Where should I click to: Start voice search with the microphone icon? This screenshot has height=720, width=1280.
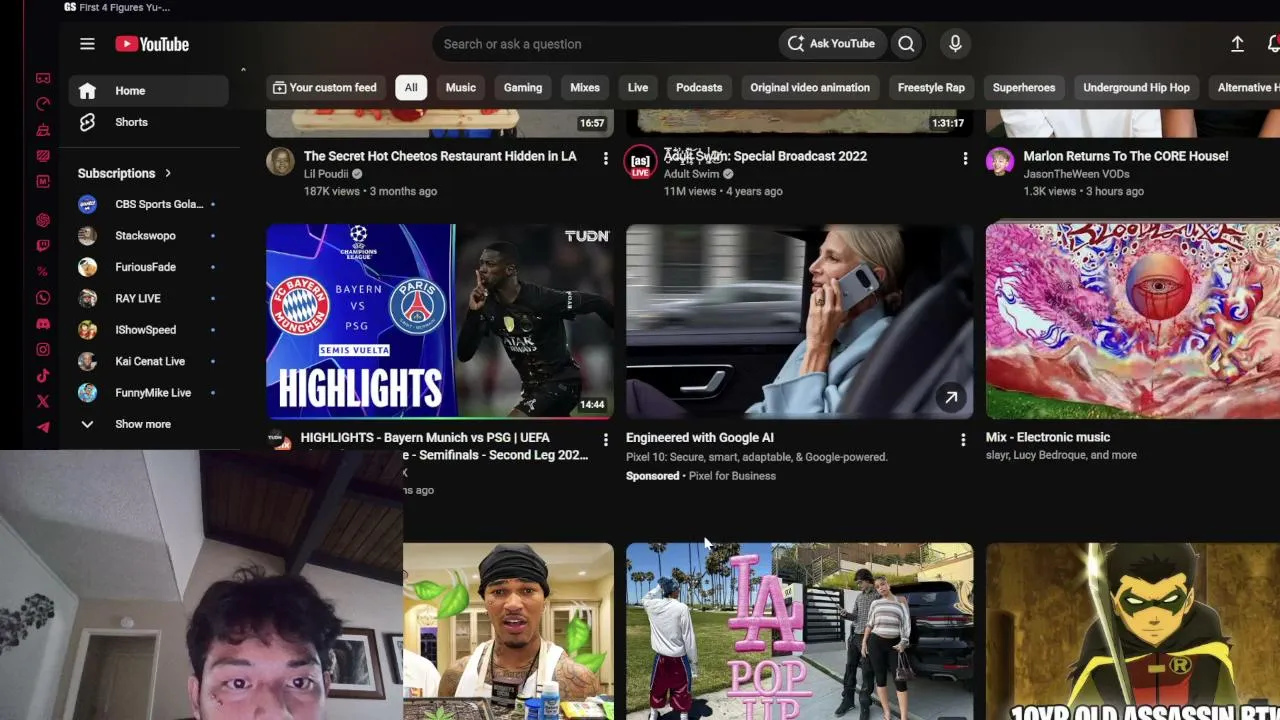pos(955,44)
